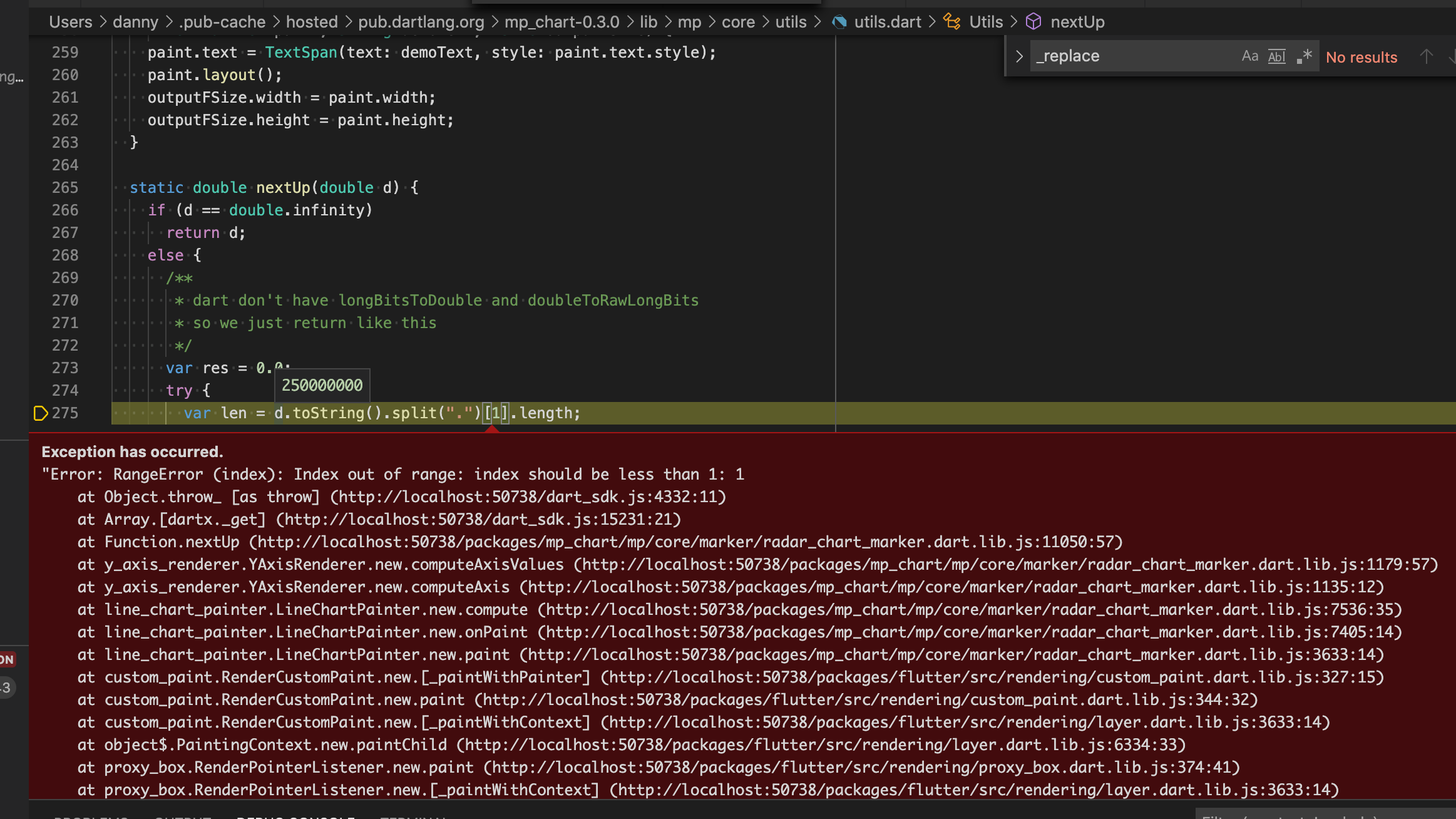Image resolution: width=1456 pixels, height=819 pixels.
Task: Toggle Match Case (Aa) in find box
Action: (1250, 56)
